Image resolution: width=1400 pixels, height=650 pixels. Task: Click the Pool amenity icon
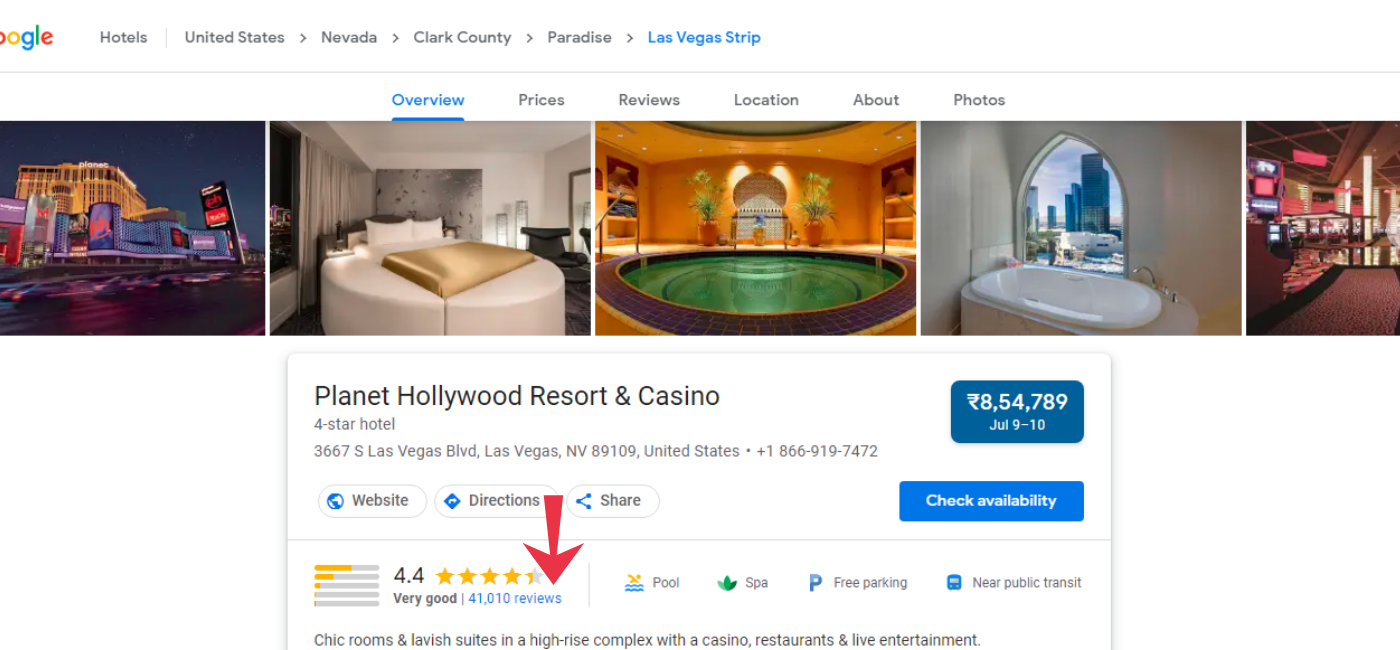click(634, 583)
